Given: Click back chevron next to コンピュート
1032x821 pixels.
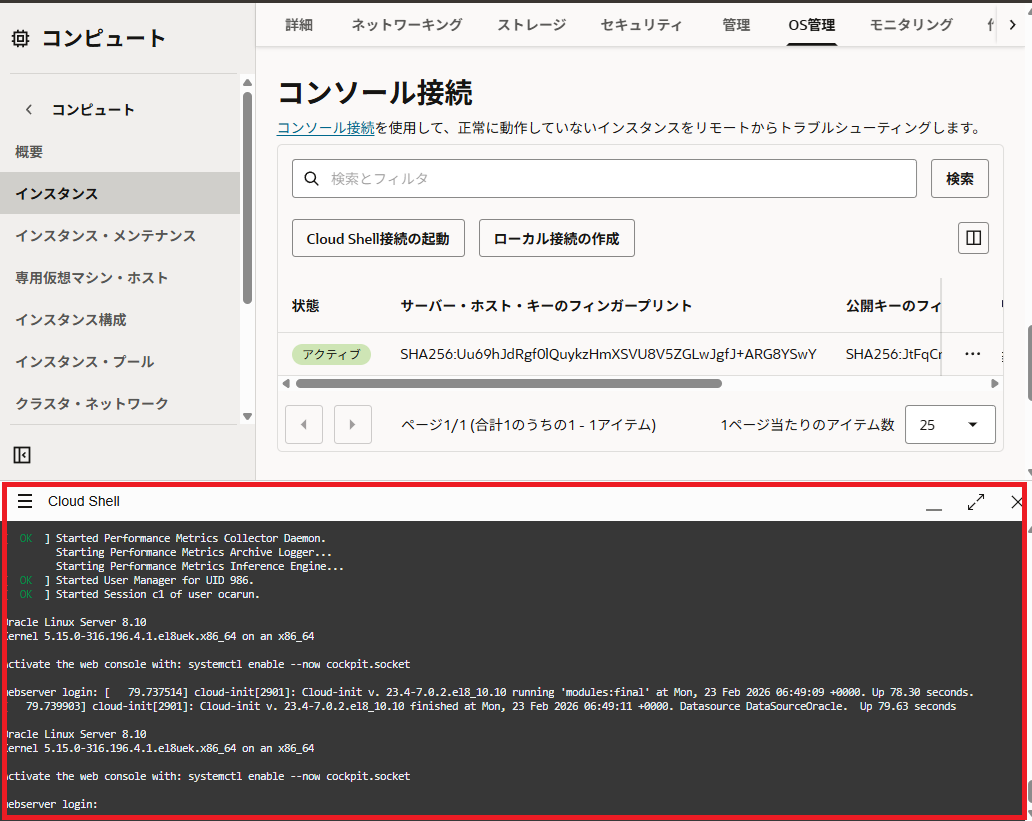Looking at the screenshot, I should click(29, 110).
